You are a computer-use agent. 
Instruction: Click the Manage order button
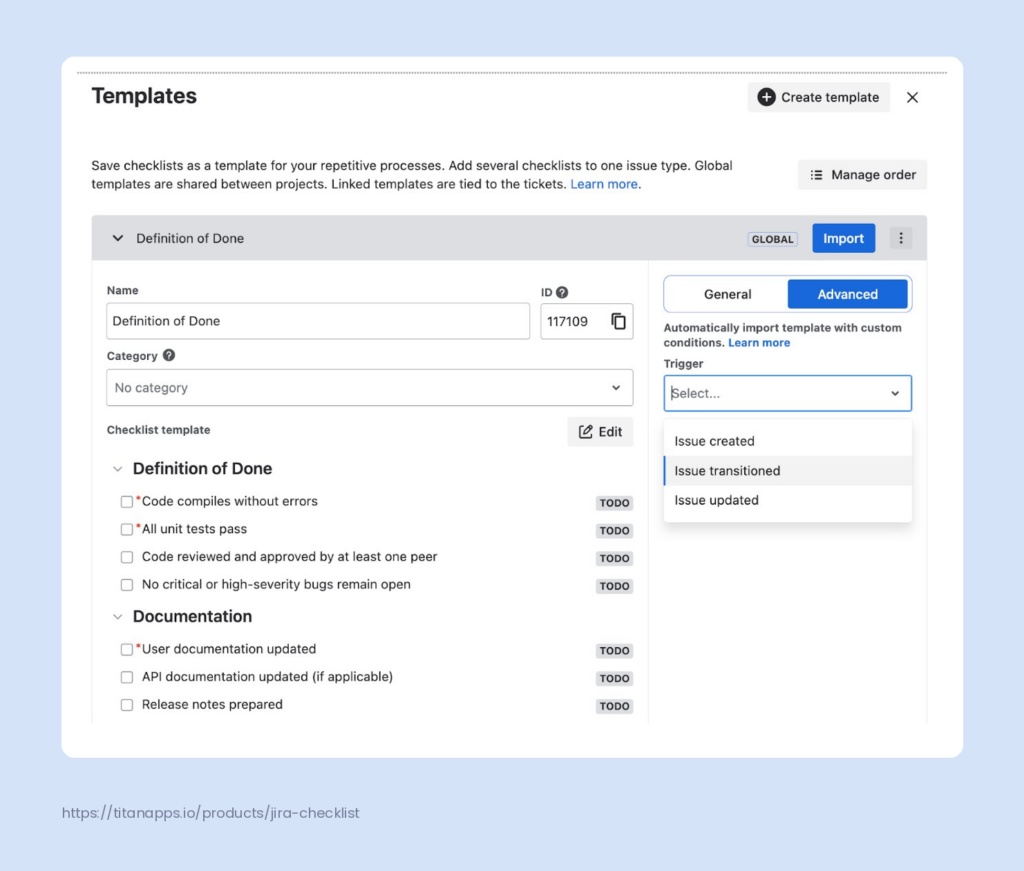pos(862,175)
